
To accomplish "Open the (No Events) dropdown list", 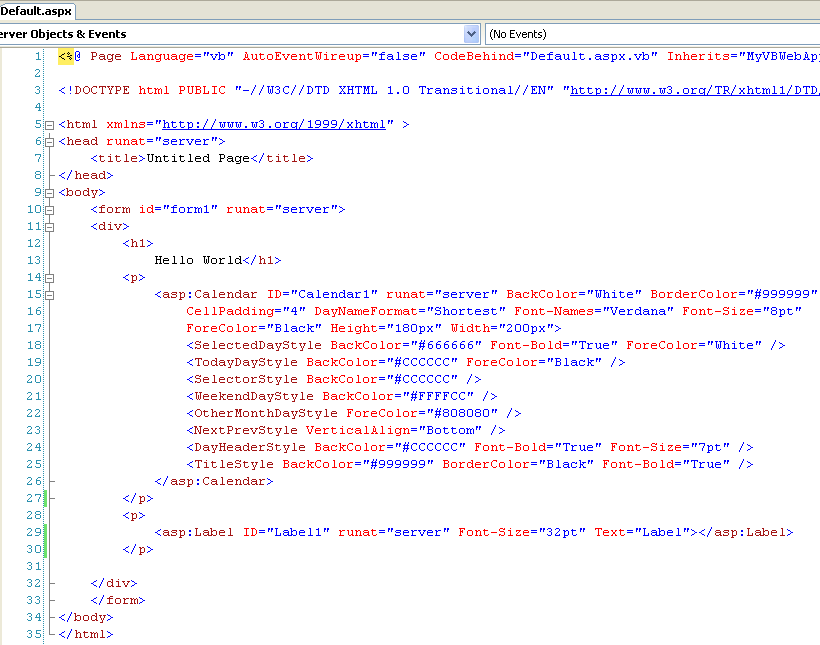I will [x=650, y=34].
